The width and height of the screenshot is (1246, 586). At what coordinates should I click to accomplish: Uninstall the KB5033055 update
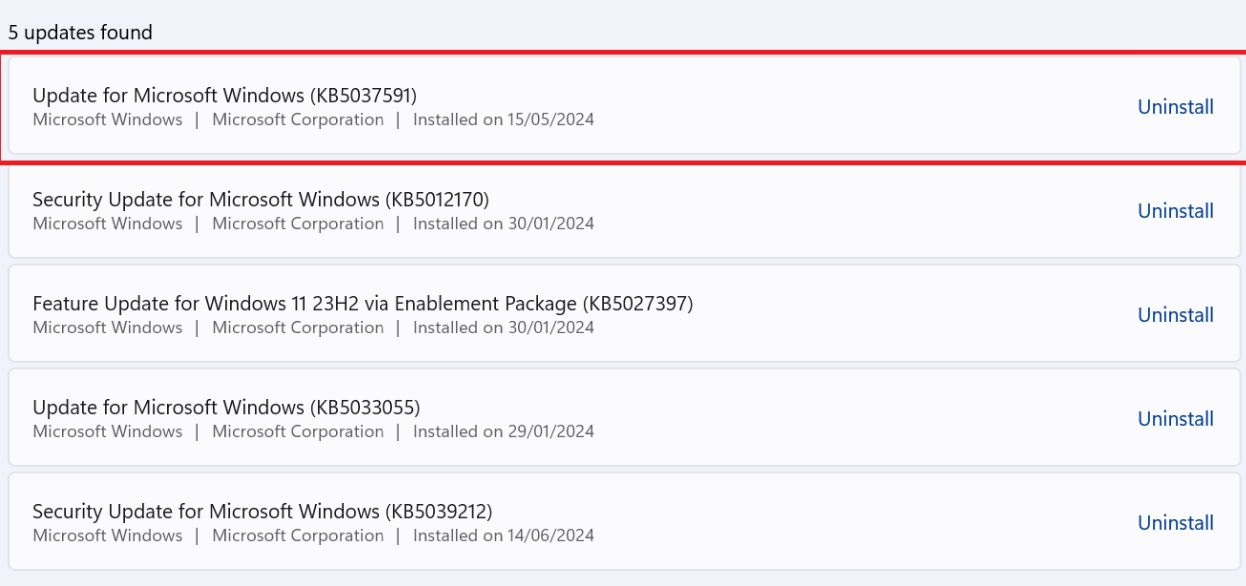click(1175, 419)
